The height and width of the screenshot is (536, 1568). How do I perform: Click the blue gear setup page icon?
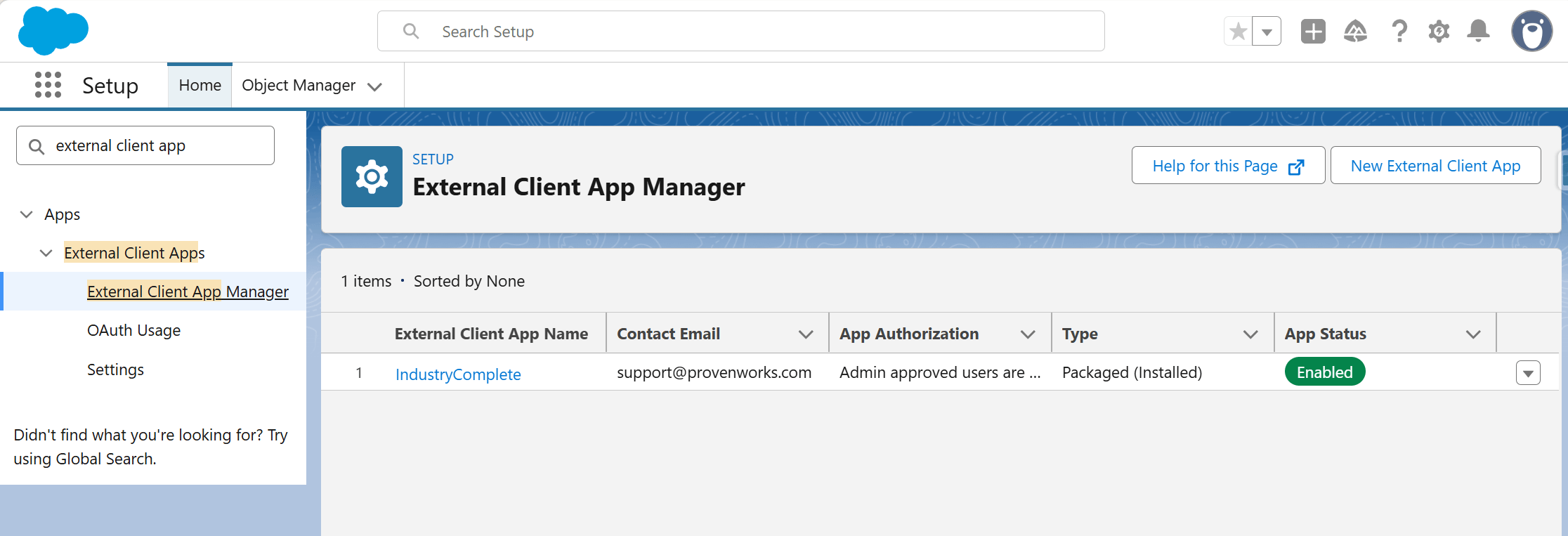[x=372, y=176]
